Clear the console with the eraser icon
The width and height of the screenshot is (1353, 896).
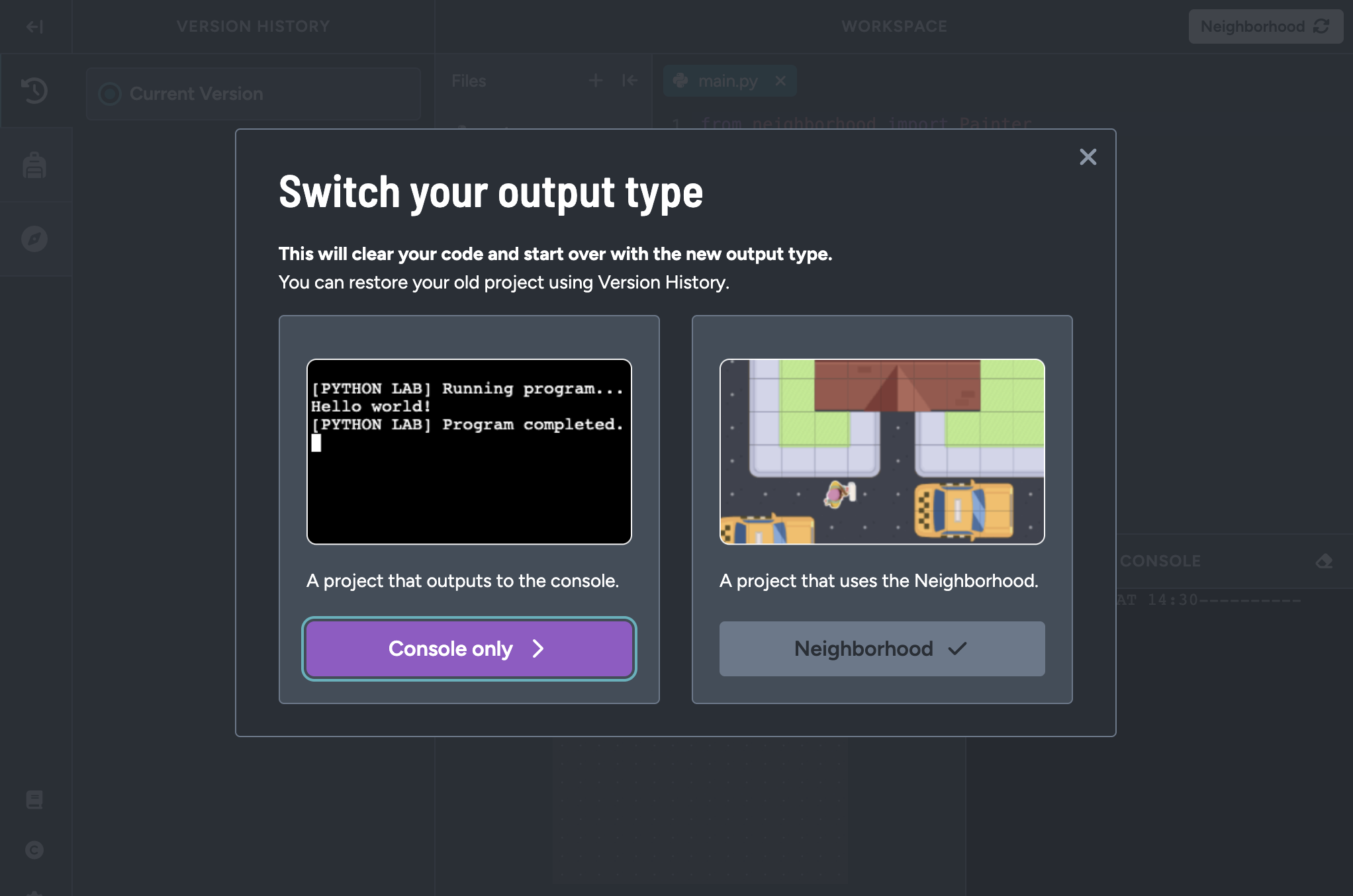(x=1324, y=561)
